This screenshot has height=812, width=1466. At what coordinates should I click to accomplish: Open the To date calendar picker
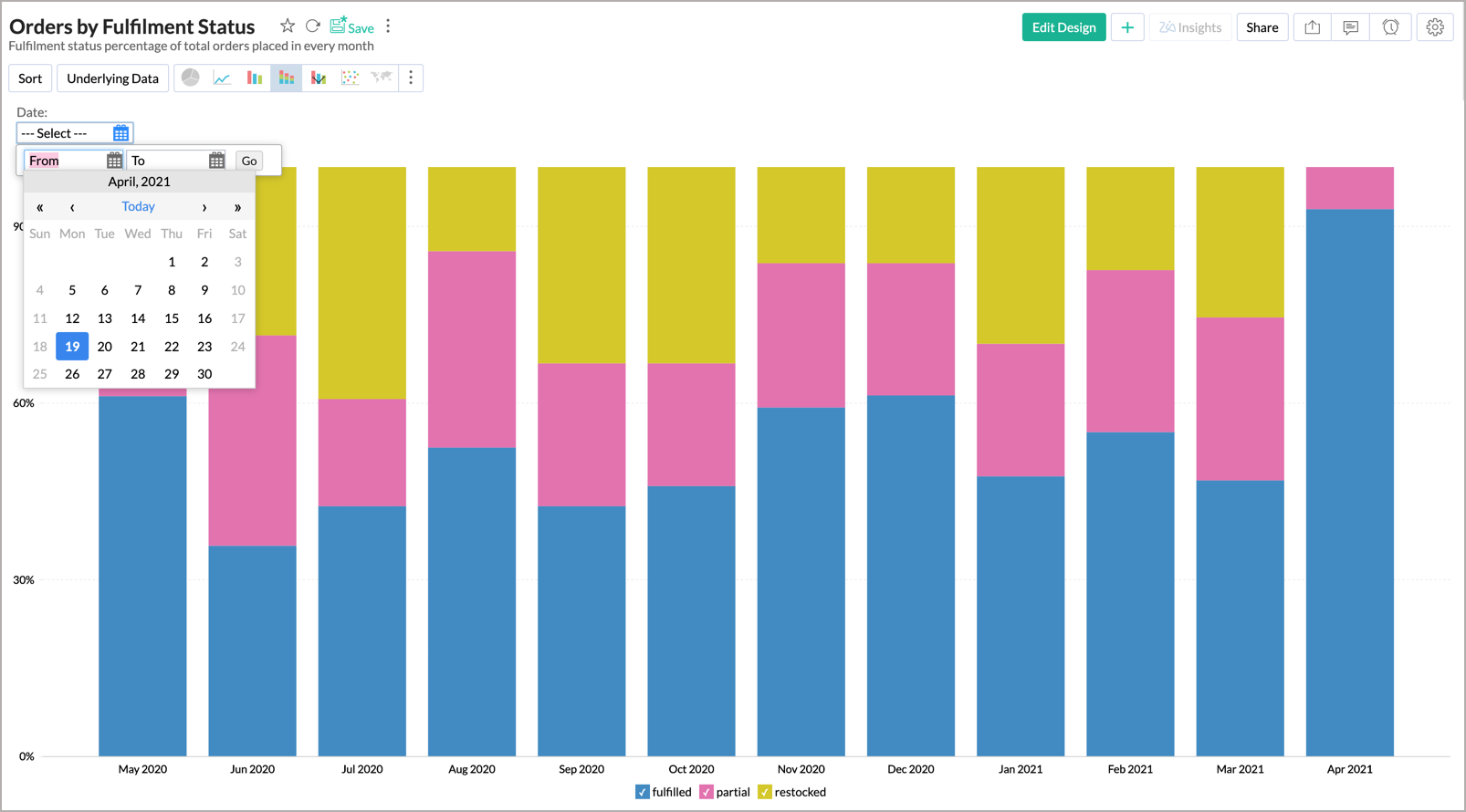pos(216,161)
